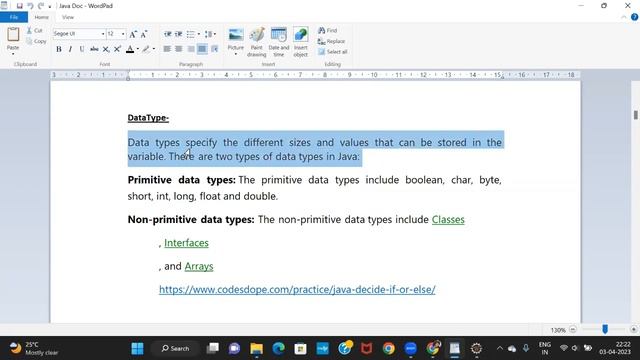
Task: Insert date and time
Action: coord(279,42)
